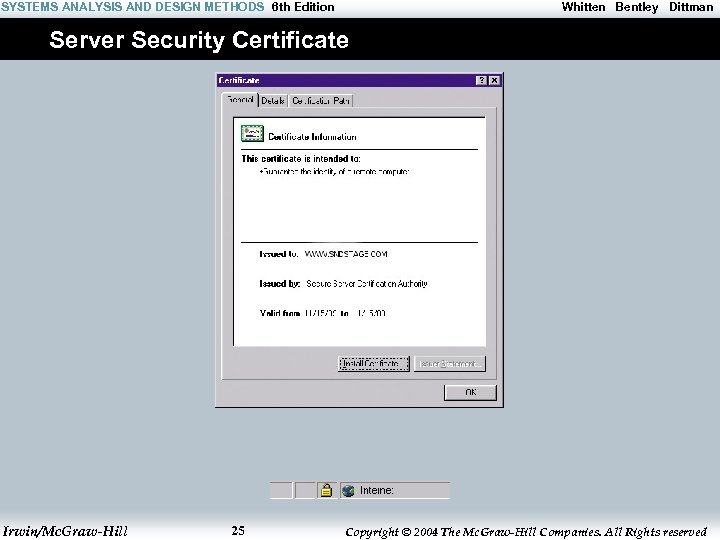The image size is (720, 540).
Task: Click the Install Certificate button
Action: [373, 364]
